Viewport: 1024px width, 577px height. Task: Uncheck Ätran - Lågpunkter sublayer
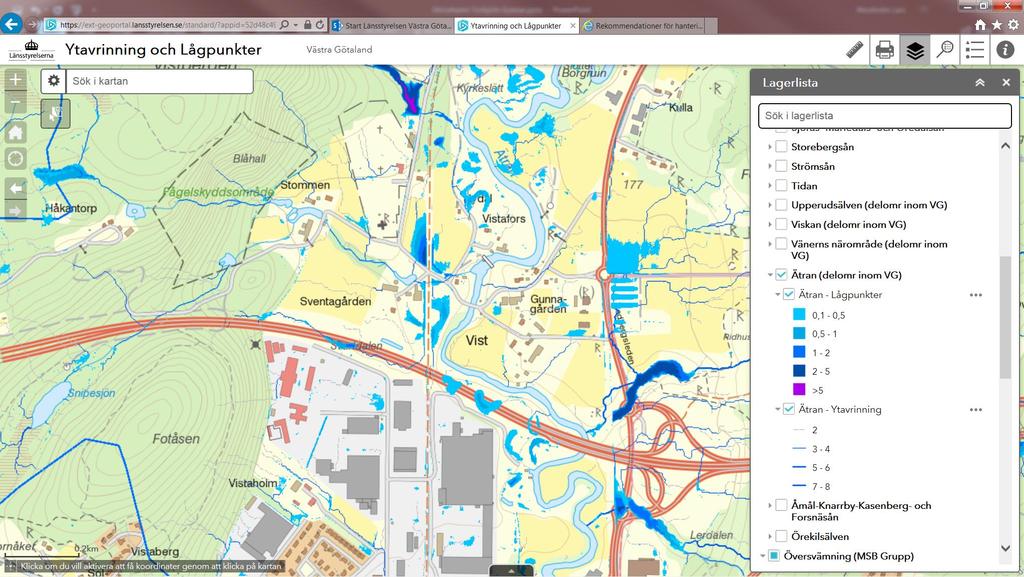tap(789, 294)
